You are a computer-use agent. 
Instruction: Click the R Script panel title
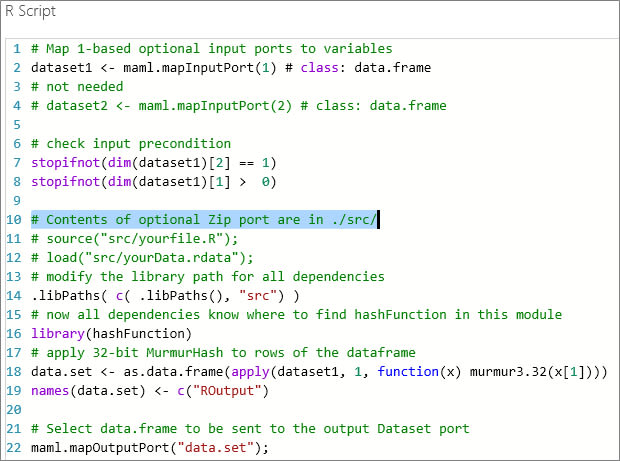coord(30,13)
